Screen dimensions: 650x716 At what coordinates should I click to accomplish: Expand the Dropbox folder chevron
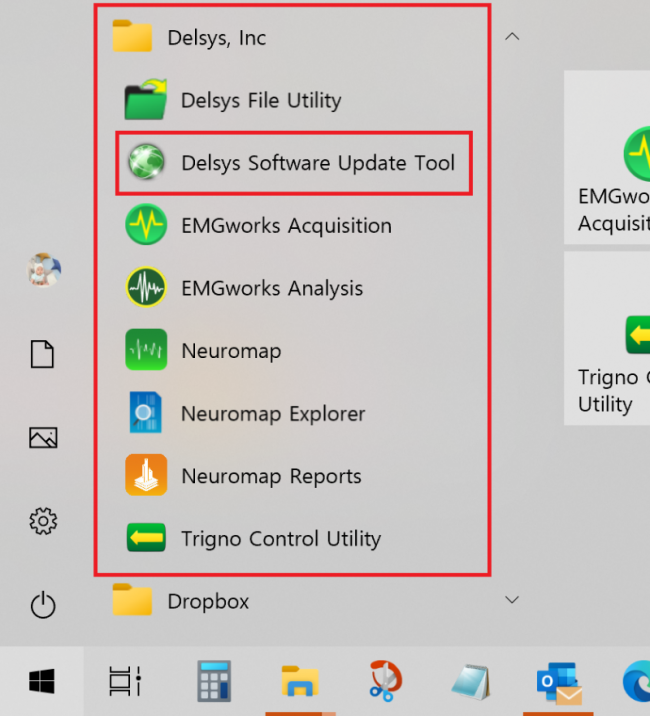tap(512, 600)
